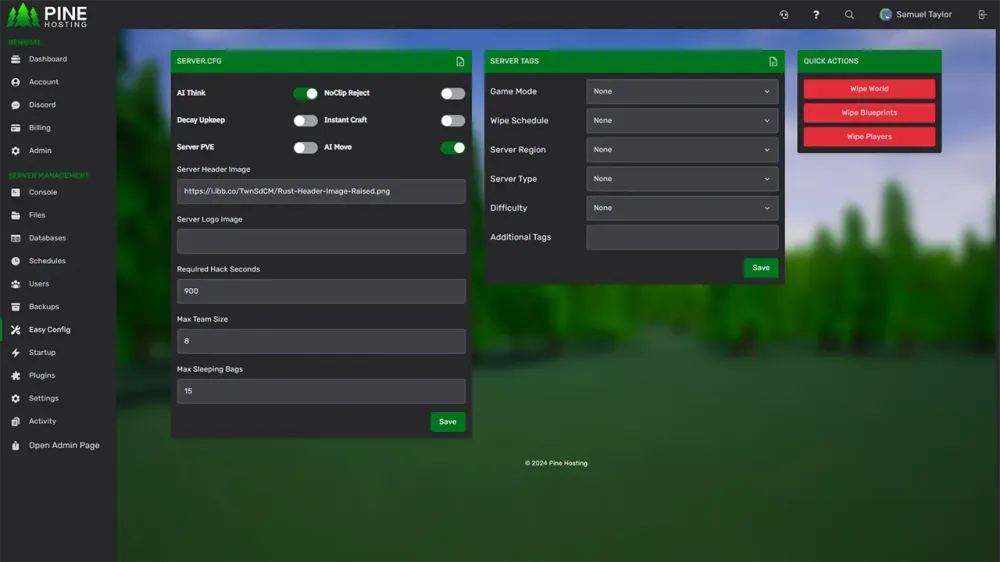Click the red Wipe World button
This screenshot has height=562, width=1000.
pos(869,89)
